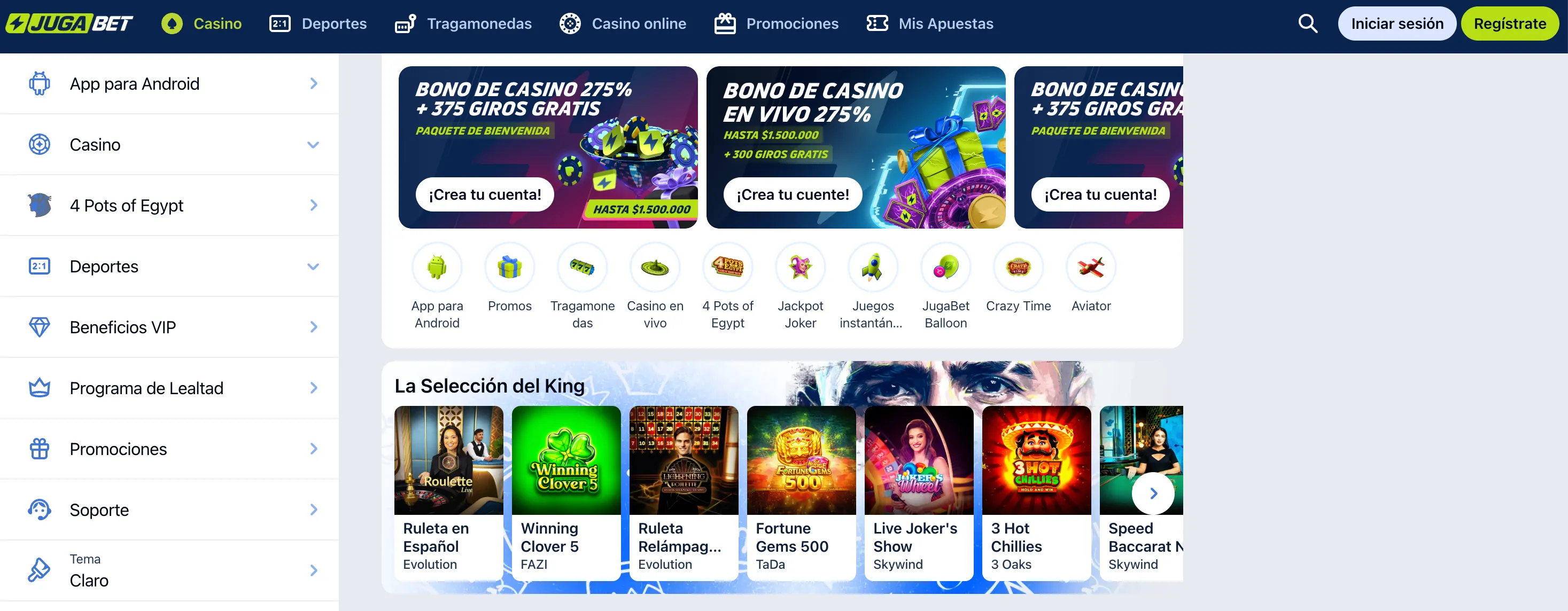This screenshot has width=1568, height=611.
Task: Click the Regístrate button
Action: point(1510,23)
